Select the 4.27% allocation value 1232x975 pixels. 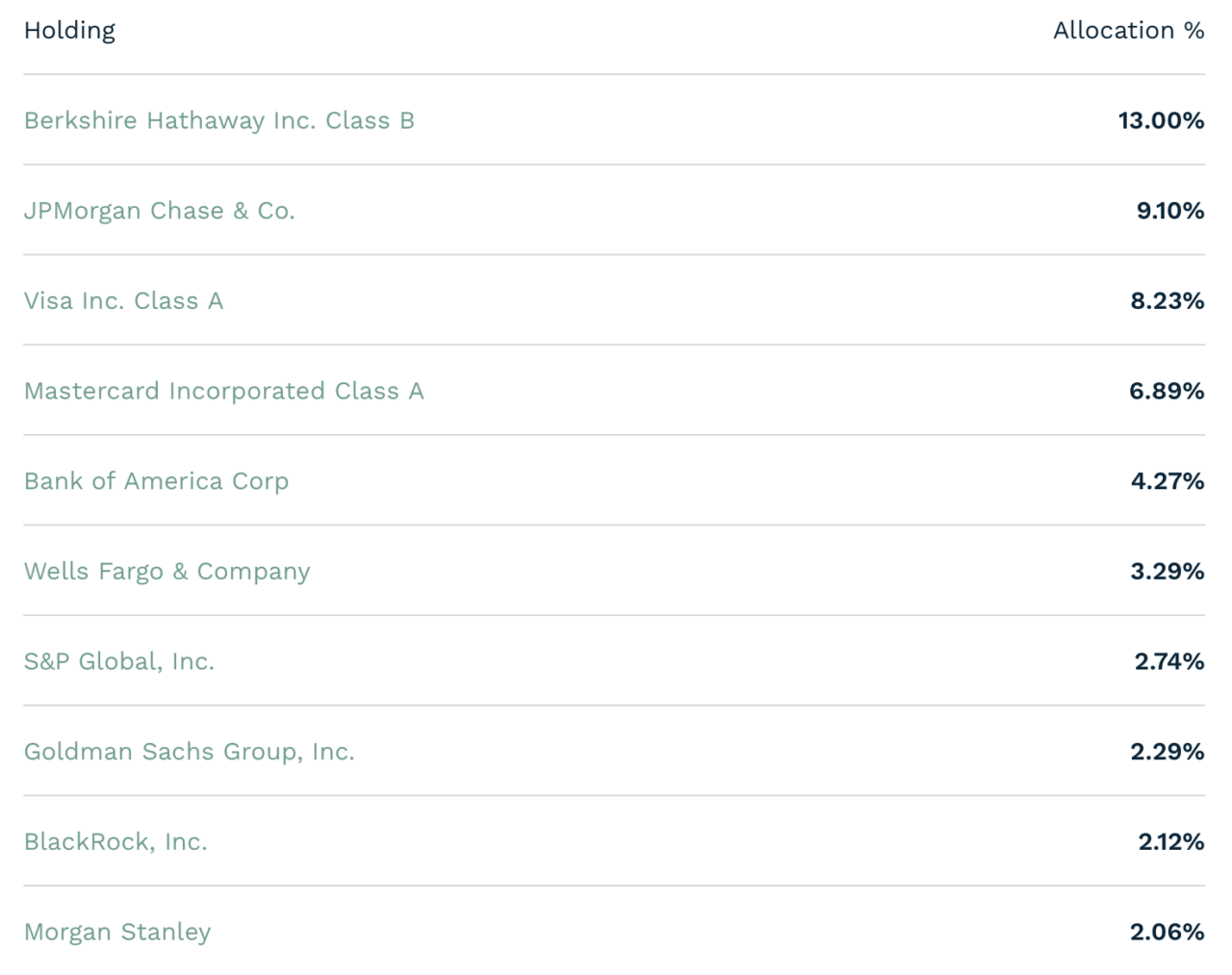[x=1168, y=481]
